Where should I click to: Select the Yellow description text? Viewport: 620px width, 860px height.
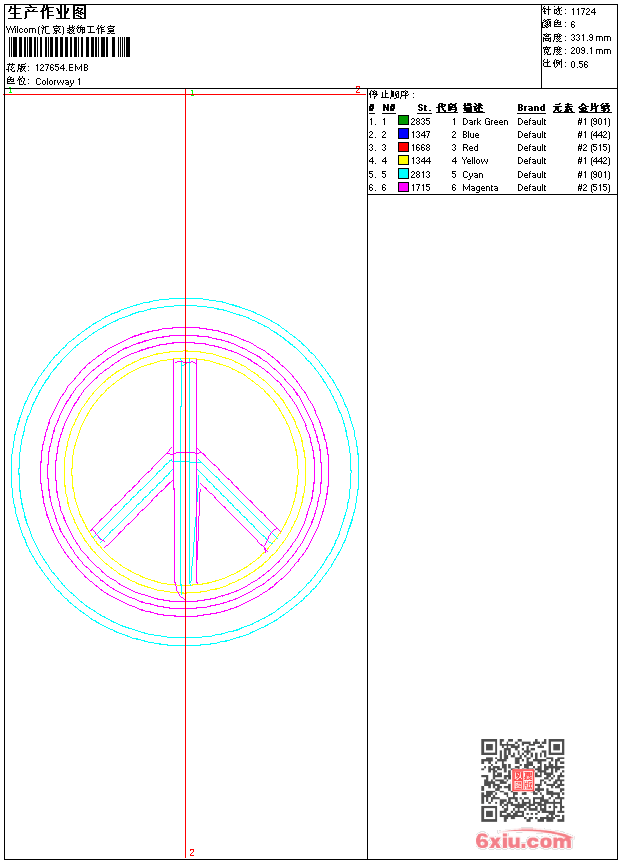tap(475, 161)
